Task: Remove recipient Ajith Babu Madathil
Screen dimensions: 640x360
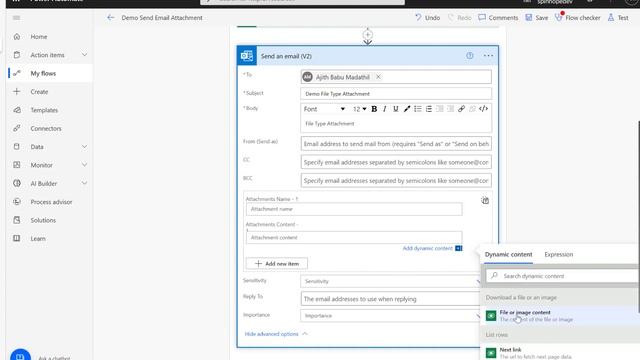Action: [378, 77]
